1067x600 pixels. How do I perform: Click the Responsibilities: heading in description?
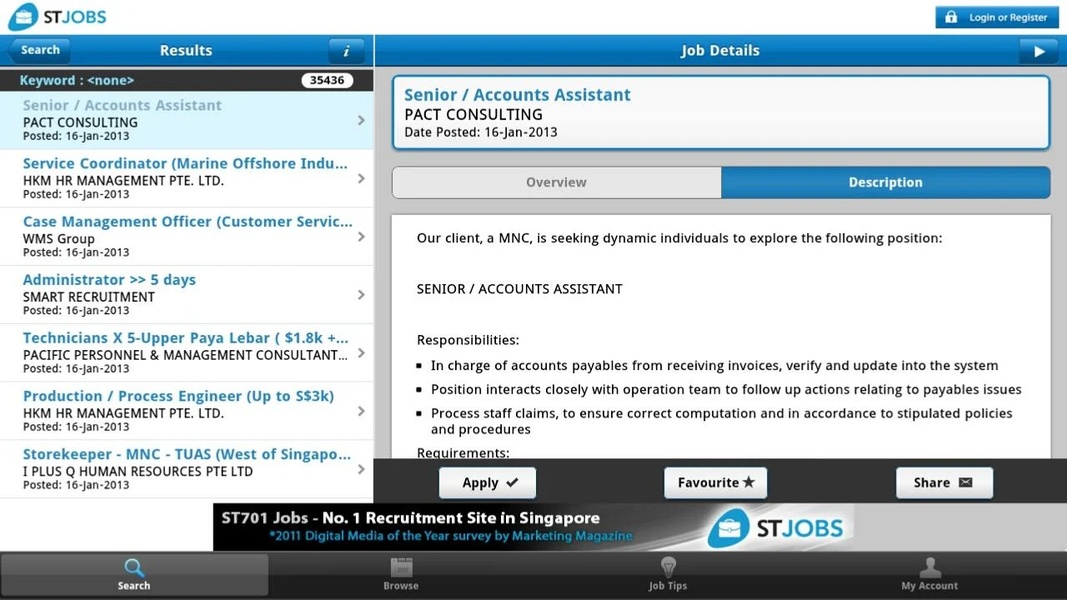click(467, 340)
